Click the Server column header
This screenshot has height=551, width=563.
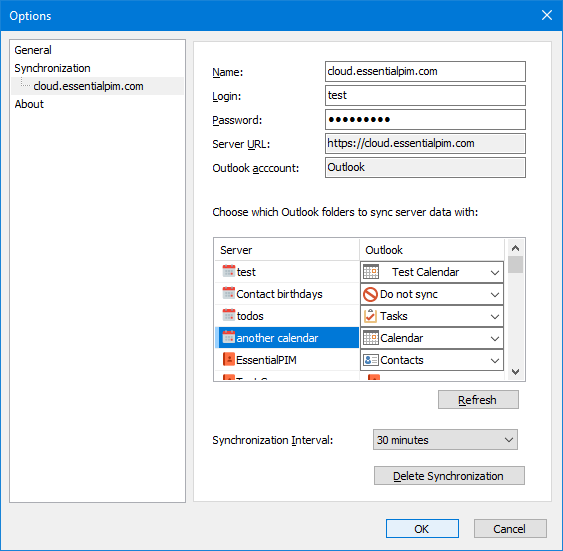(x=287, y=250)
